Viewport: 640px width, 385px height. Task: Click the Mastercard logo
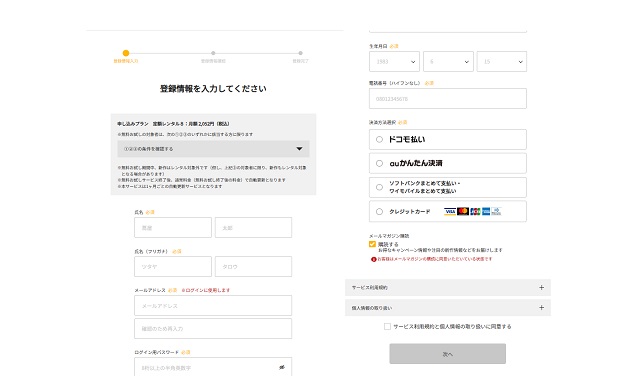coord(463,211)
